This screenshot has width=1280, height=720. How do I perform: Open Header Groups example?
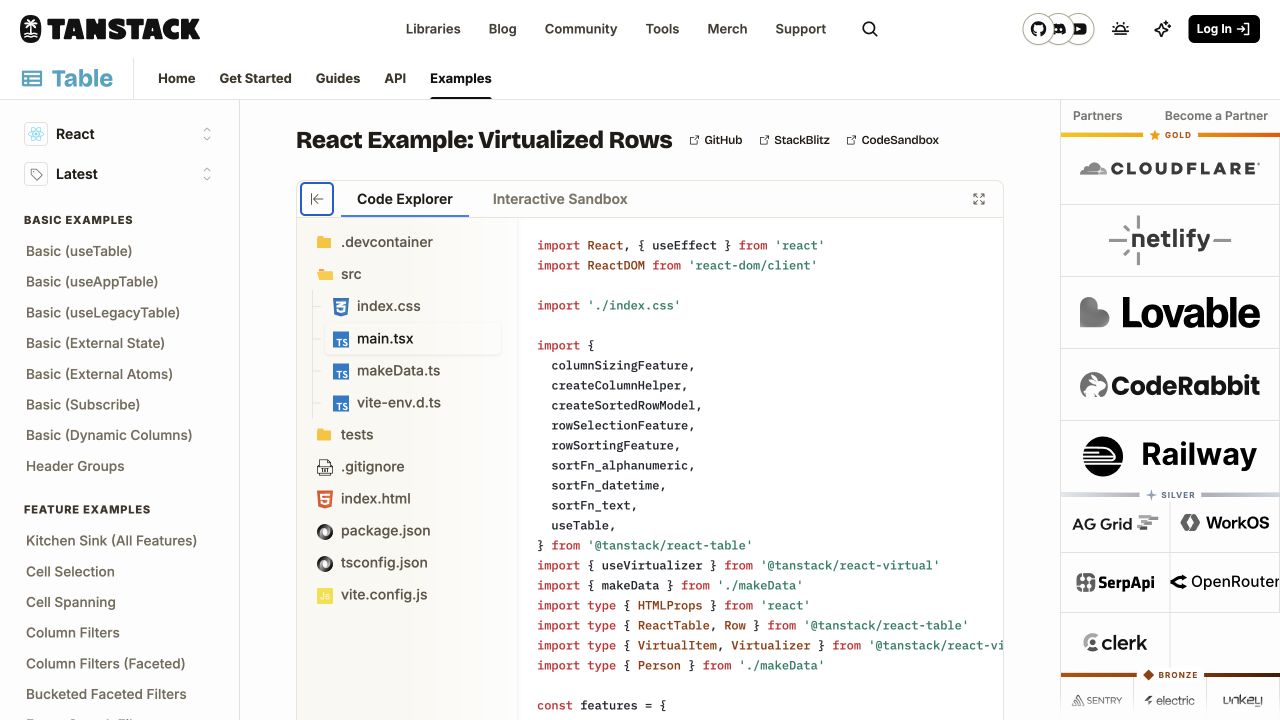coord(75,466)
